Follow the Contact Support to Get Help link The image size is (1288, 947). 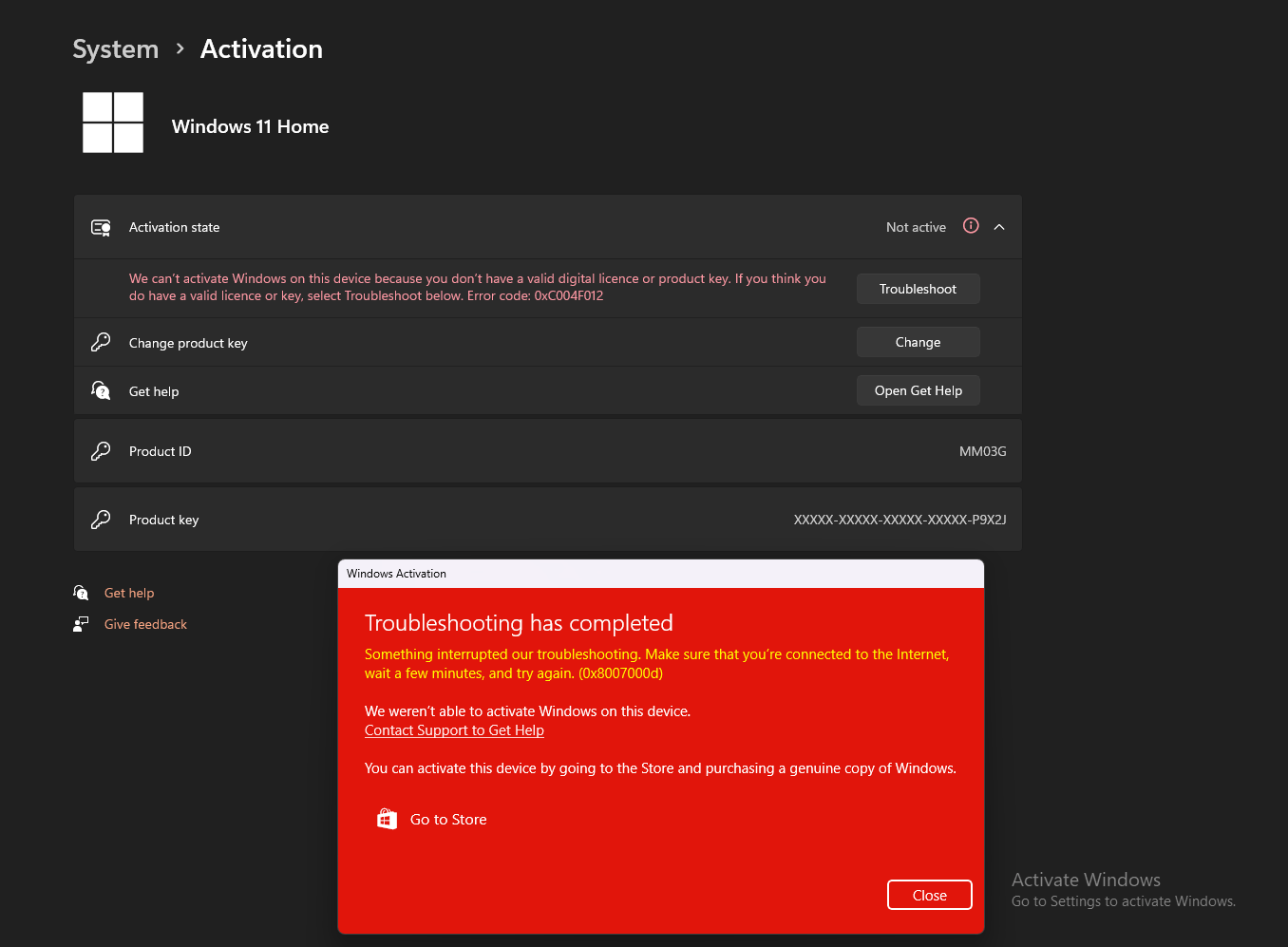click(454, 730)
